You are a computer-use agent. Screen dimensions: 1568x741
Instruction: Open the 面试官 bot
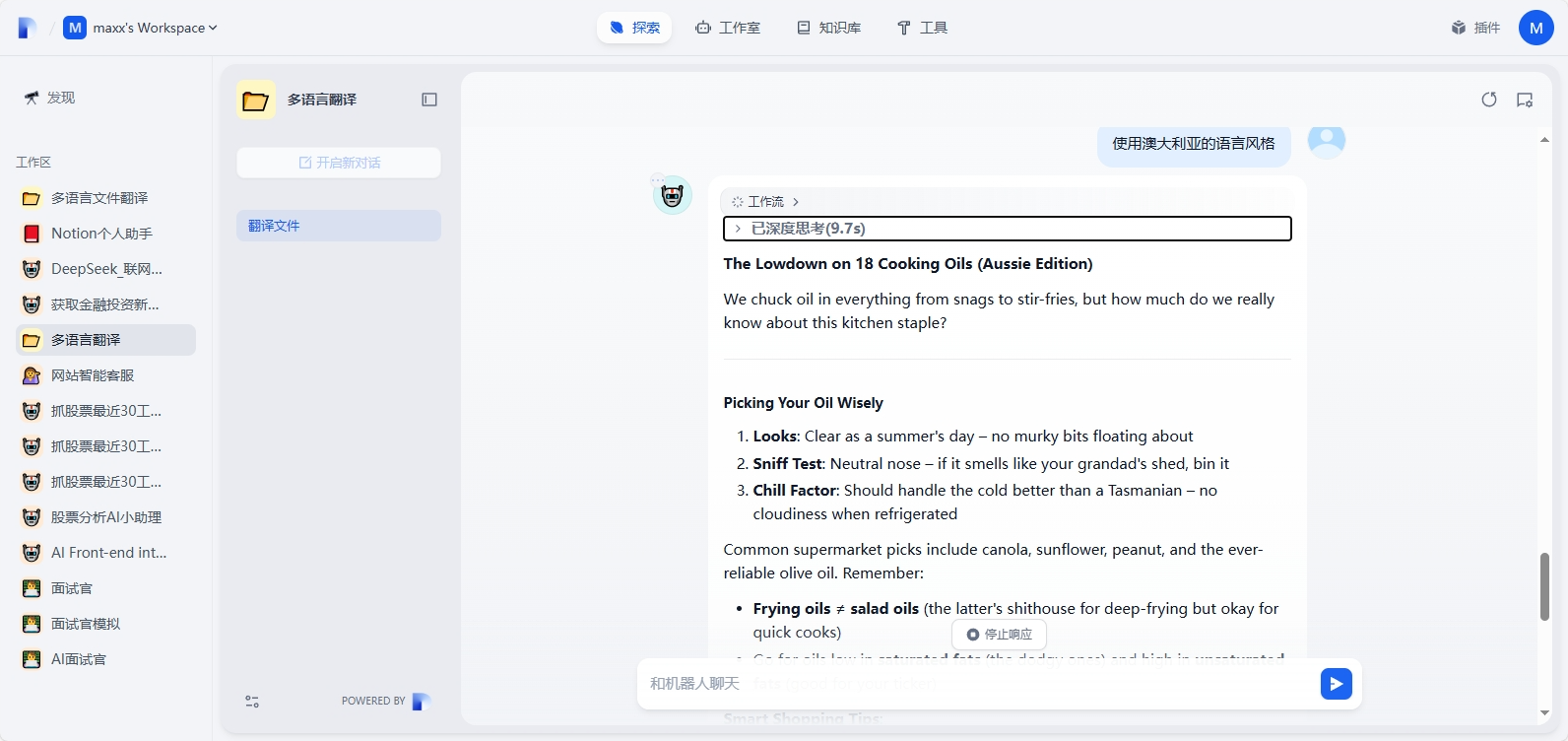pyautogui.click(x=106, y=588)
